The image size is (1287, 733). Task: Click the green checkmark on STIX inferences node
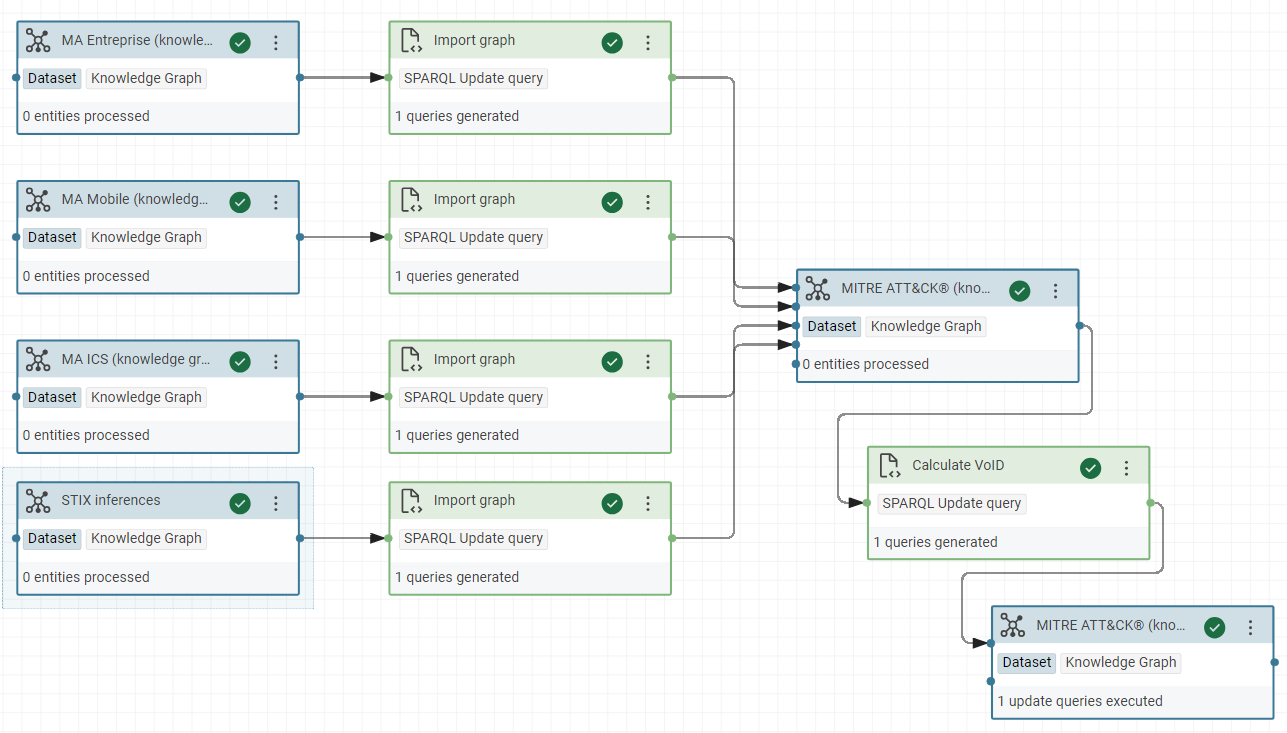pos(240,503)
